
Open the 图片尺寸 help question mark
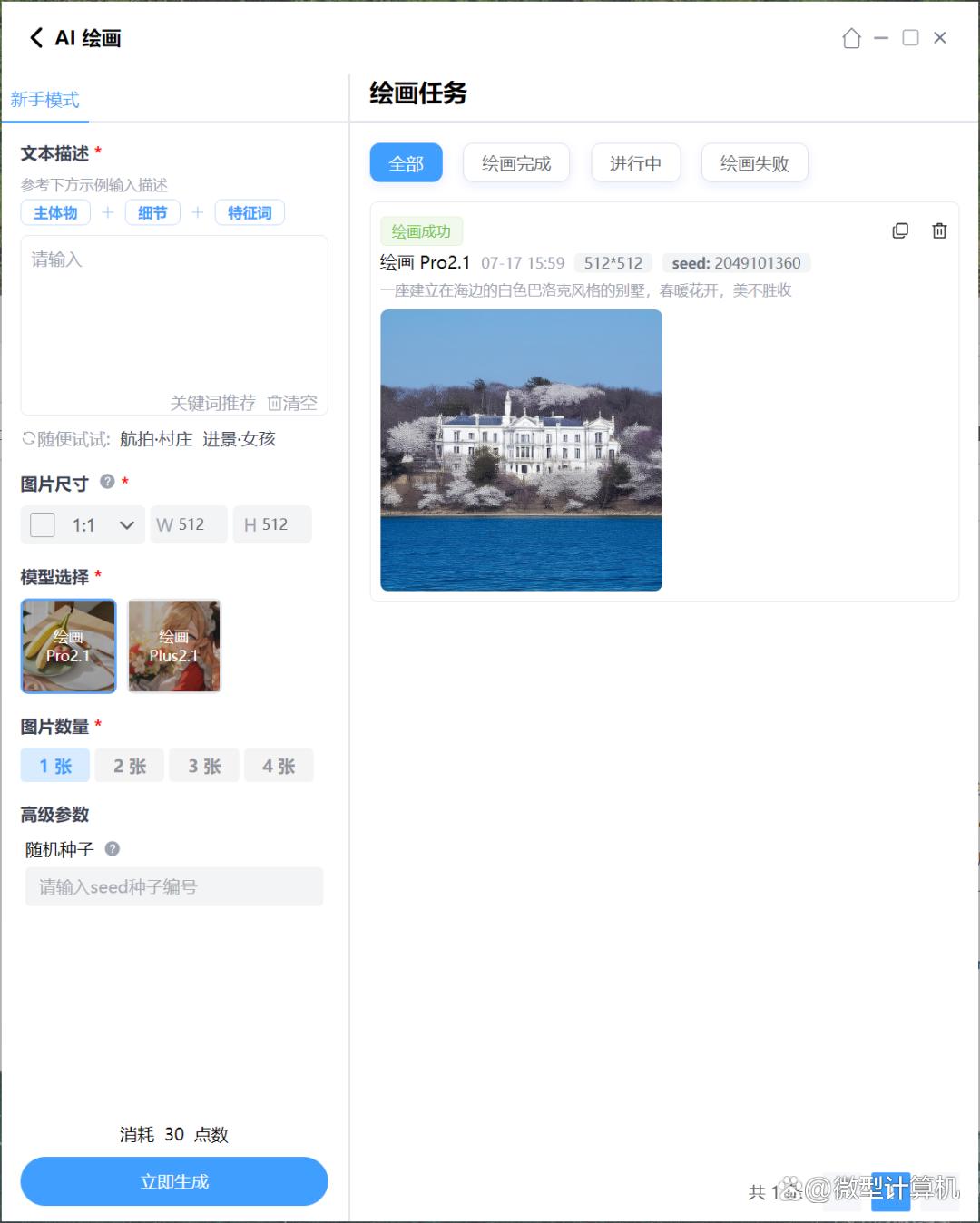click(107, 482)
